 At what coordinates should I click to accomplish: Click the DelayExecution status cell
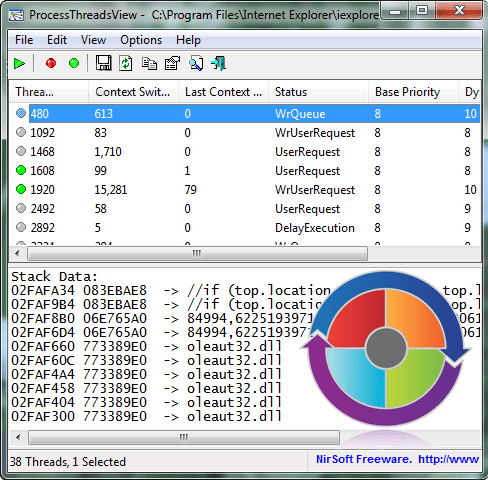click(315, 228)
